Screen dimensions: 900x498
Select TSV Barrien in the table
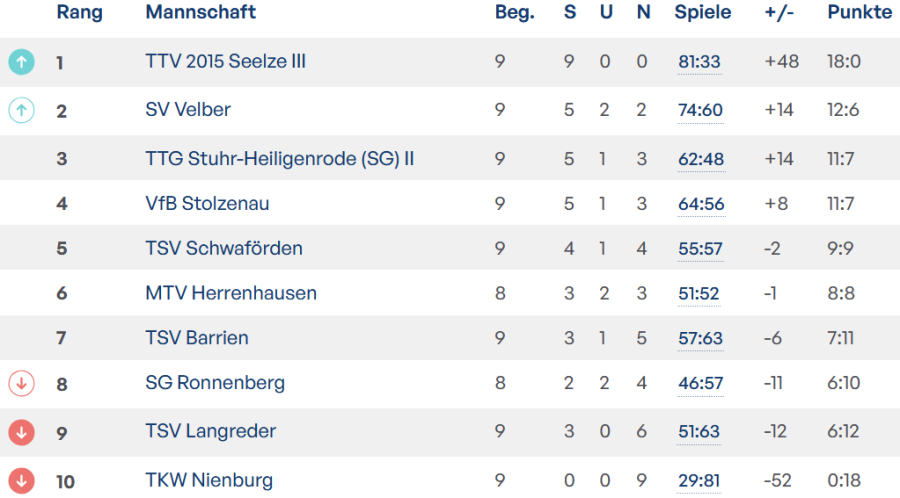tap(197, 338)
